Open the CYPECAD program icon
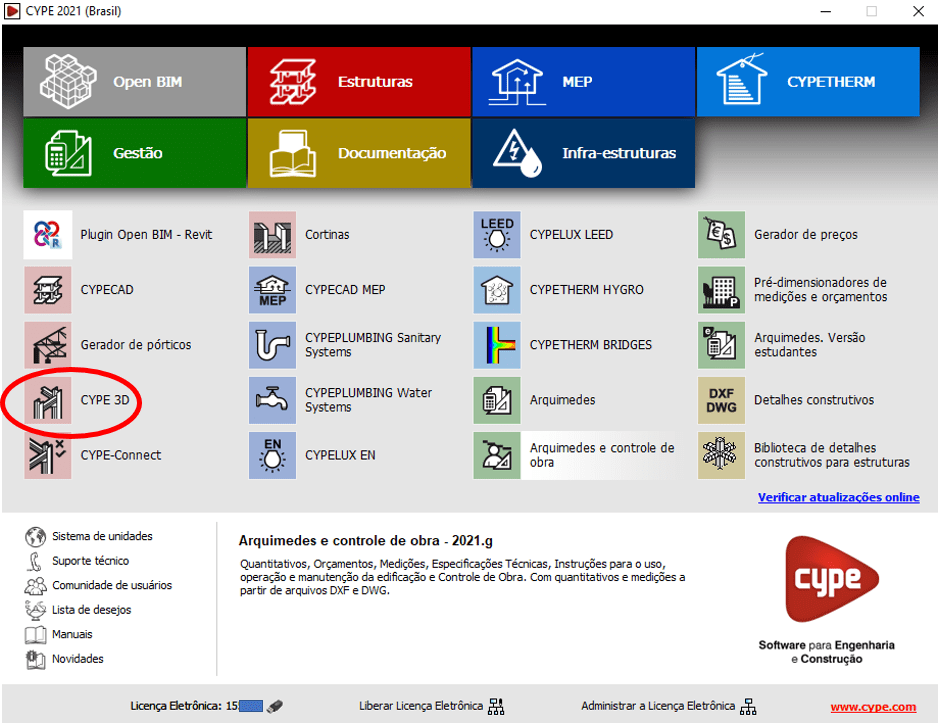 pyautogui.click(x=48, y=290)
